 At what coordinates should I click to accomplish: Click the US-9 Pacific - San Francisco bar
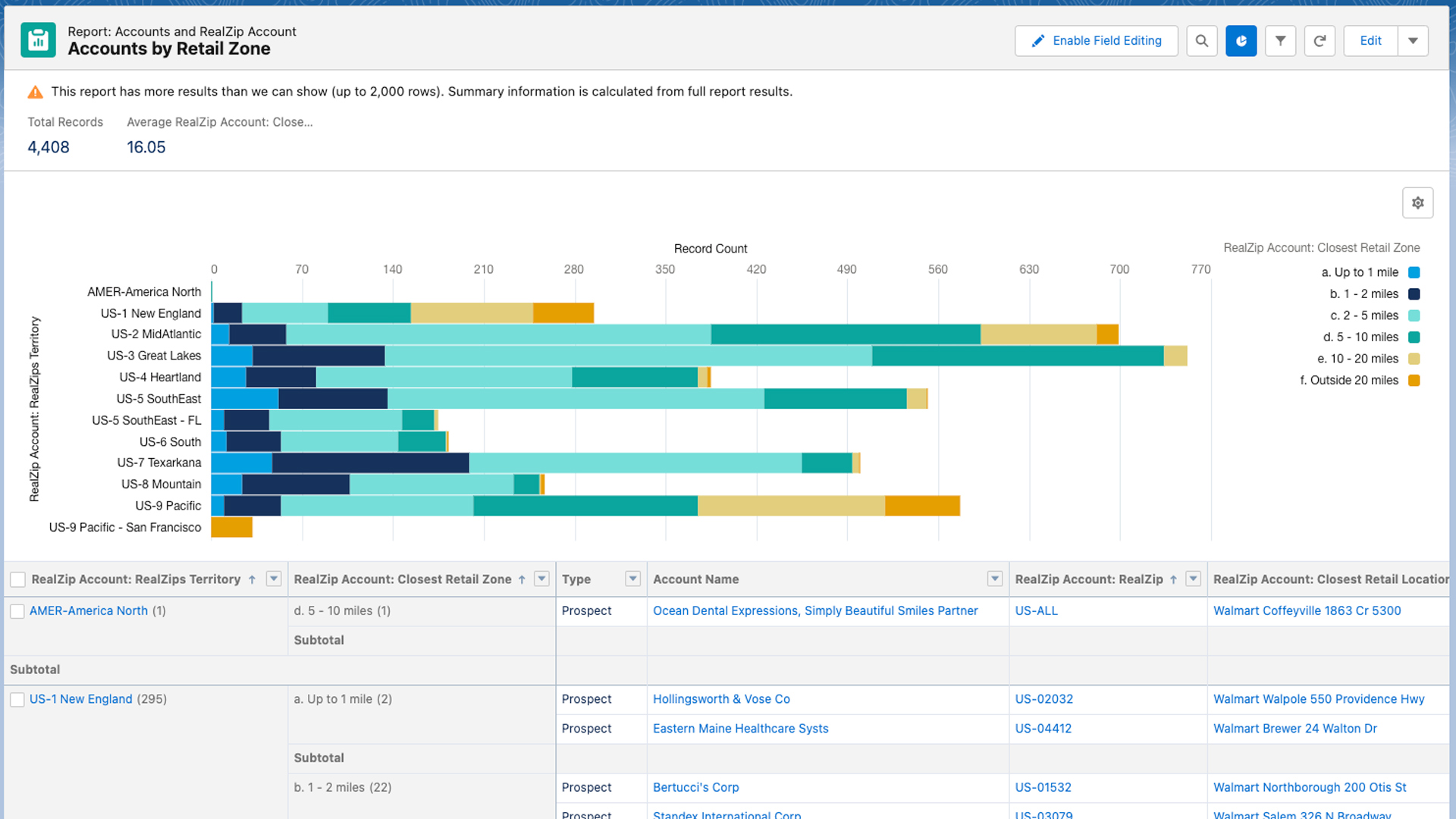(231, 527)
